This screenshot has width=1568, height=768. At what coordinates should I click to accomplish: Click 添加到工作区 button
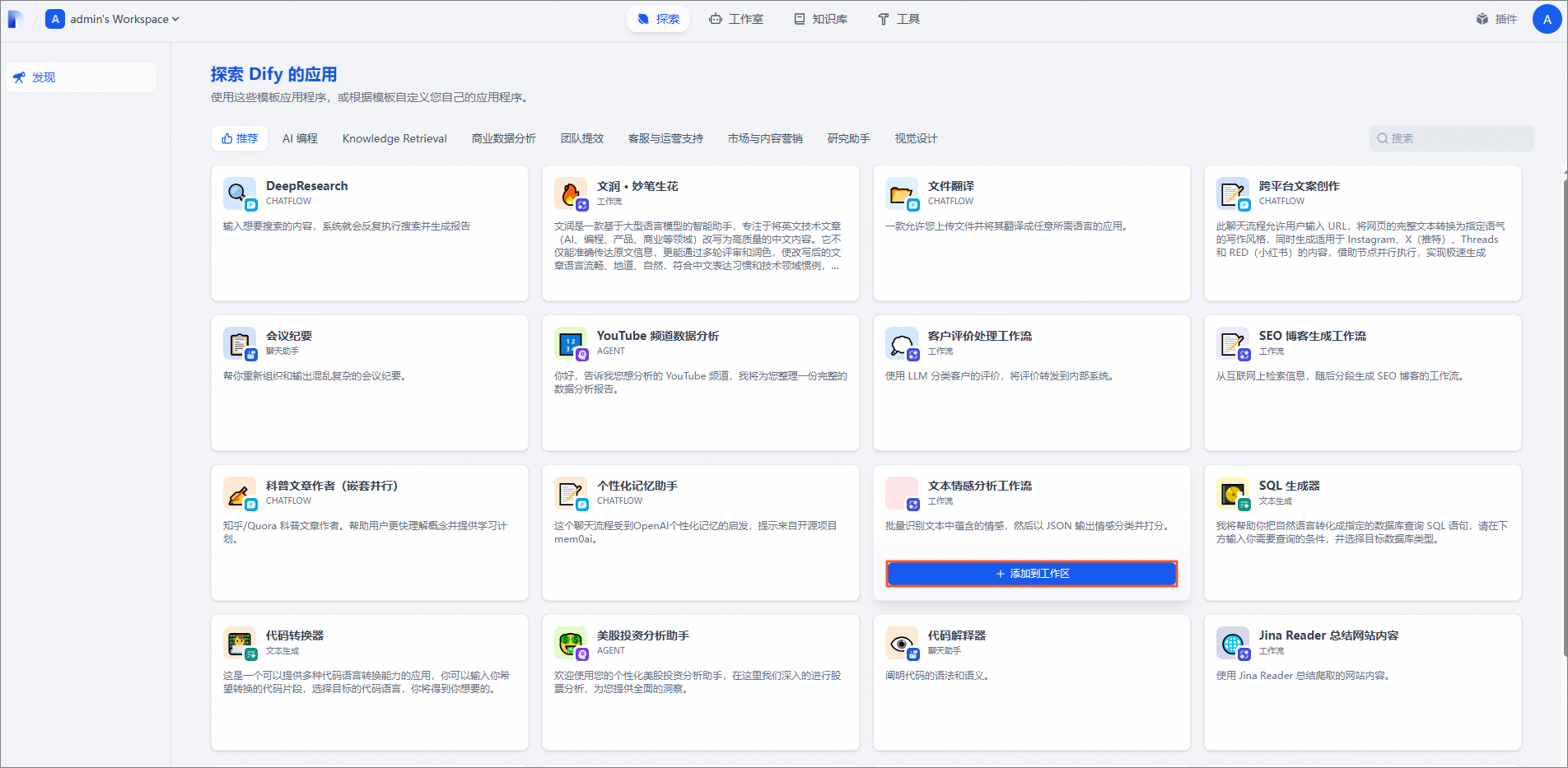coord(1031,574)
